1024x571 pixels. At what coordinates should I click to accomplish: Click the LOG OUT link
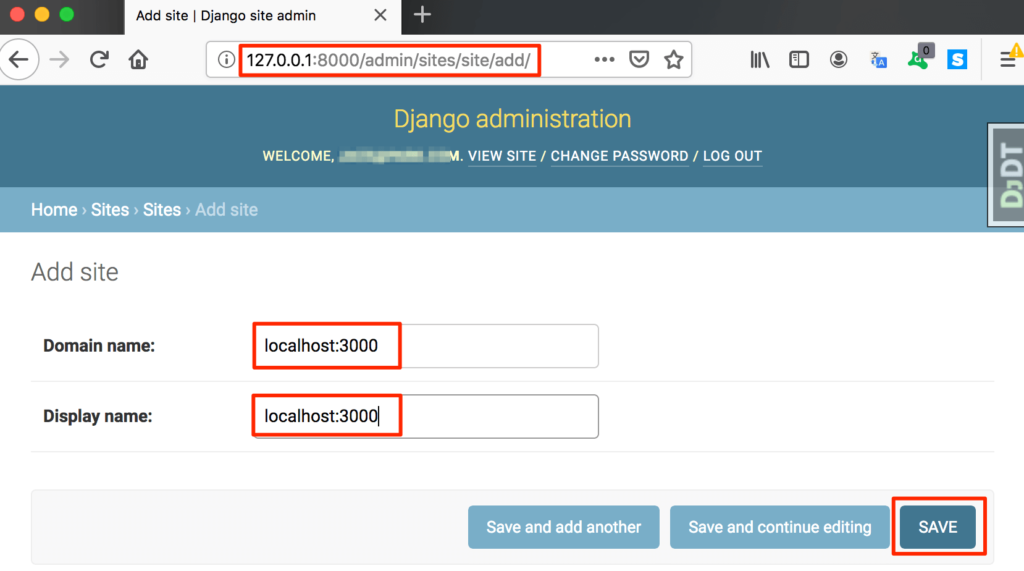point(732,156)
